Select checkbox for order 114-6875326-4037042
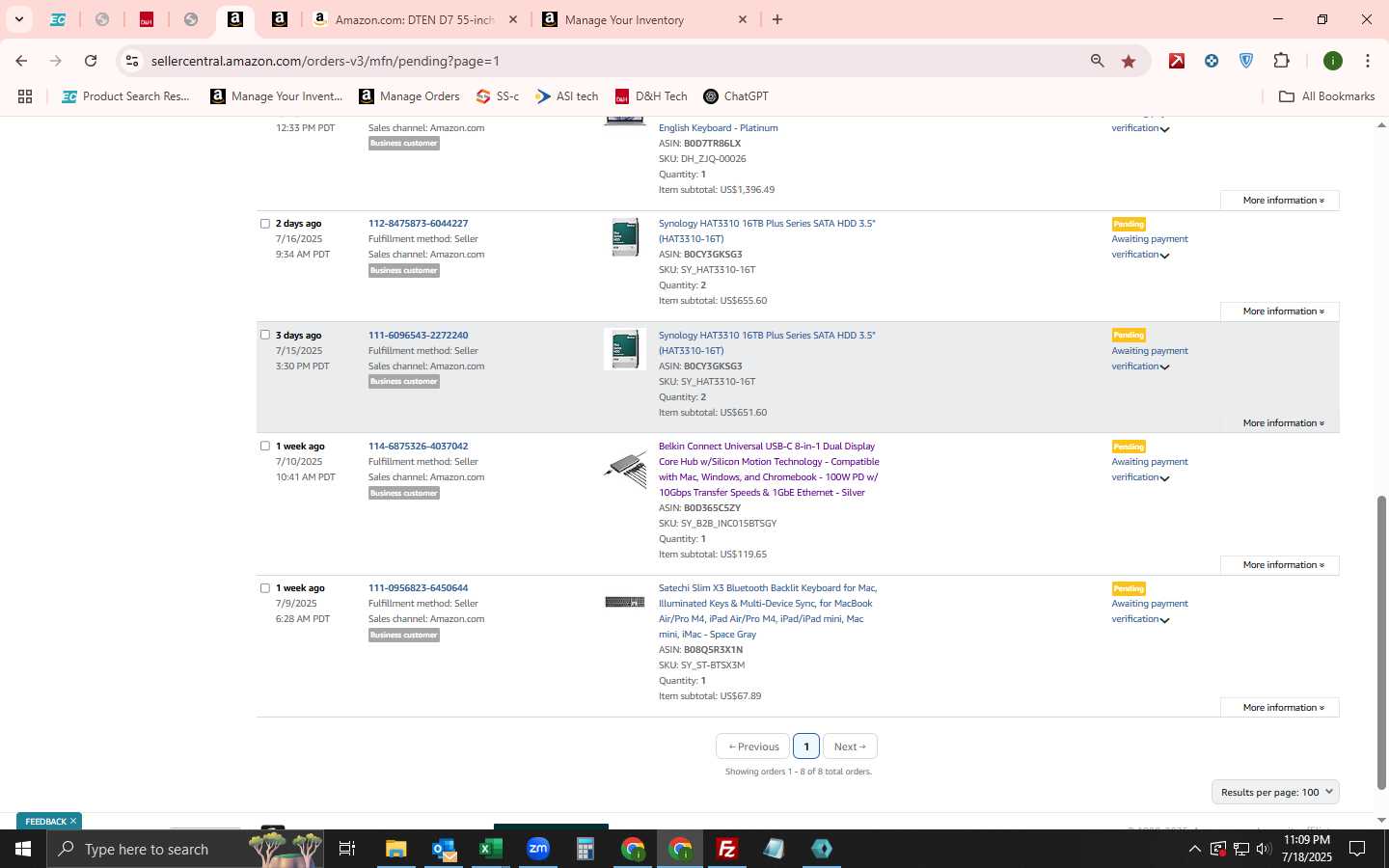Image resolution: width=1389 pixels, height=868 pixels. tap(265, 447)
